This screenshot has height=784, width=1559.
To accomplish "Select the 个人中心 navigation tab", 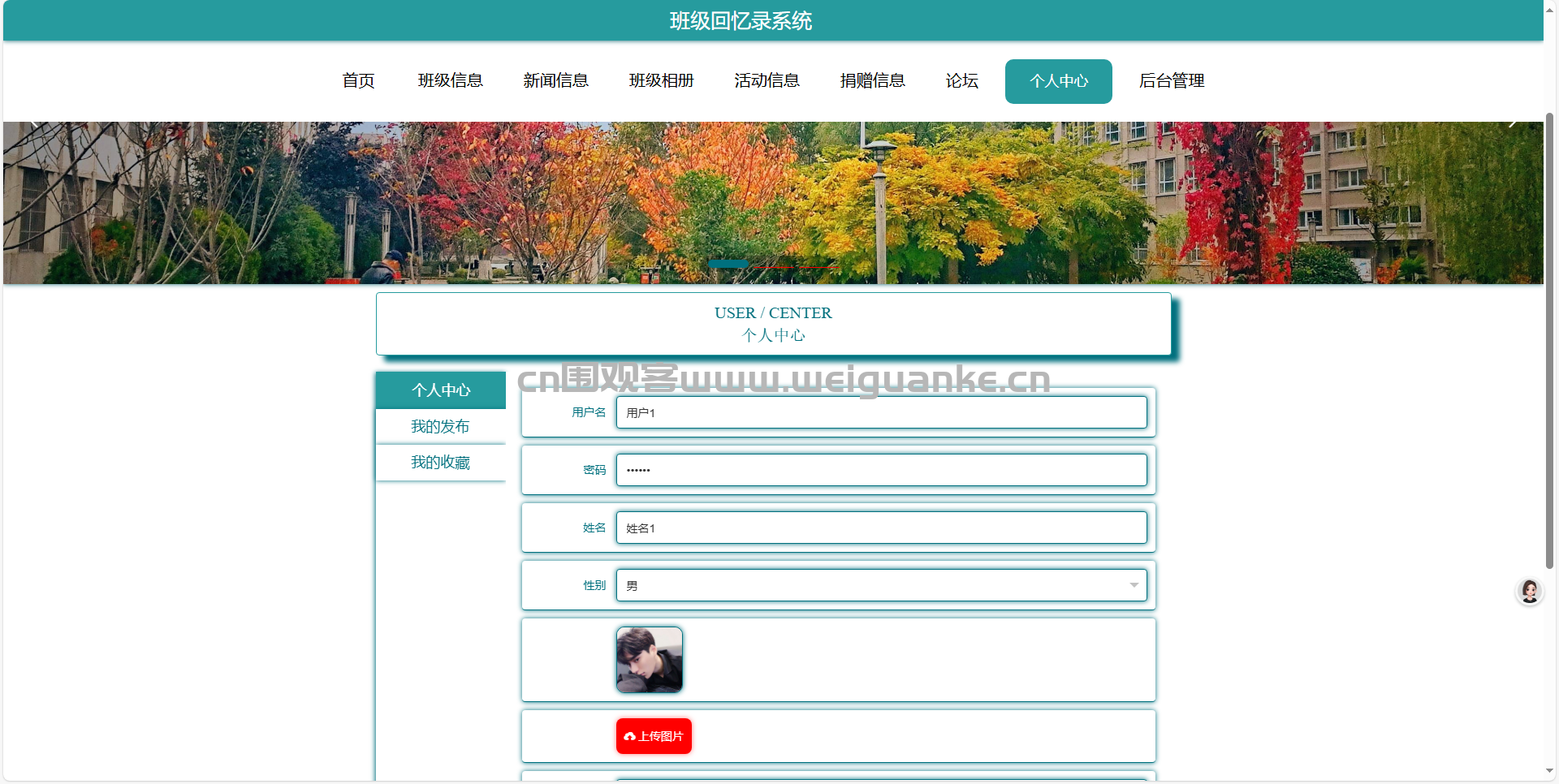I will [1059, 81].
